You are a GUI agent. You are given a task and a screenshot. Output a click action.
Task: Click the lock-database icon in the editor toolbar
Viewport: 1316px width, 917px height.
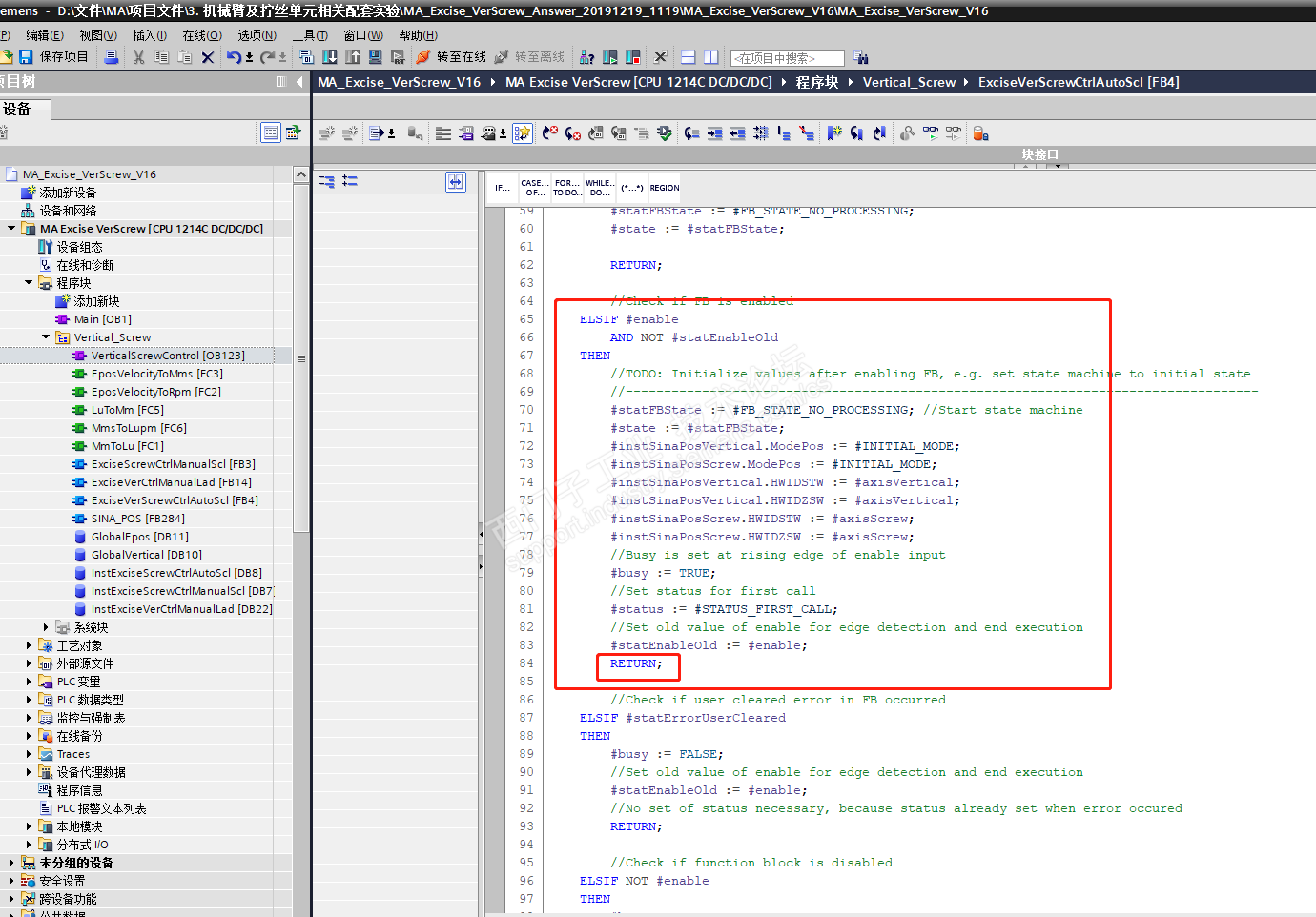pos(980,133)
